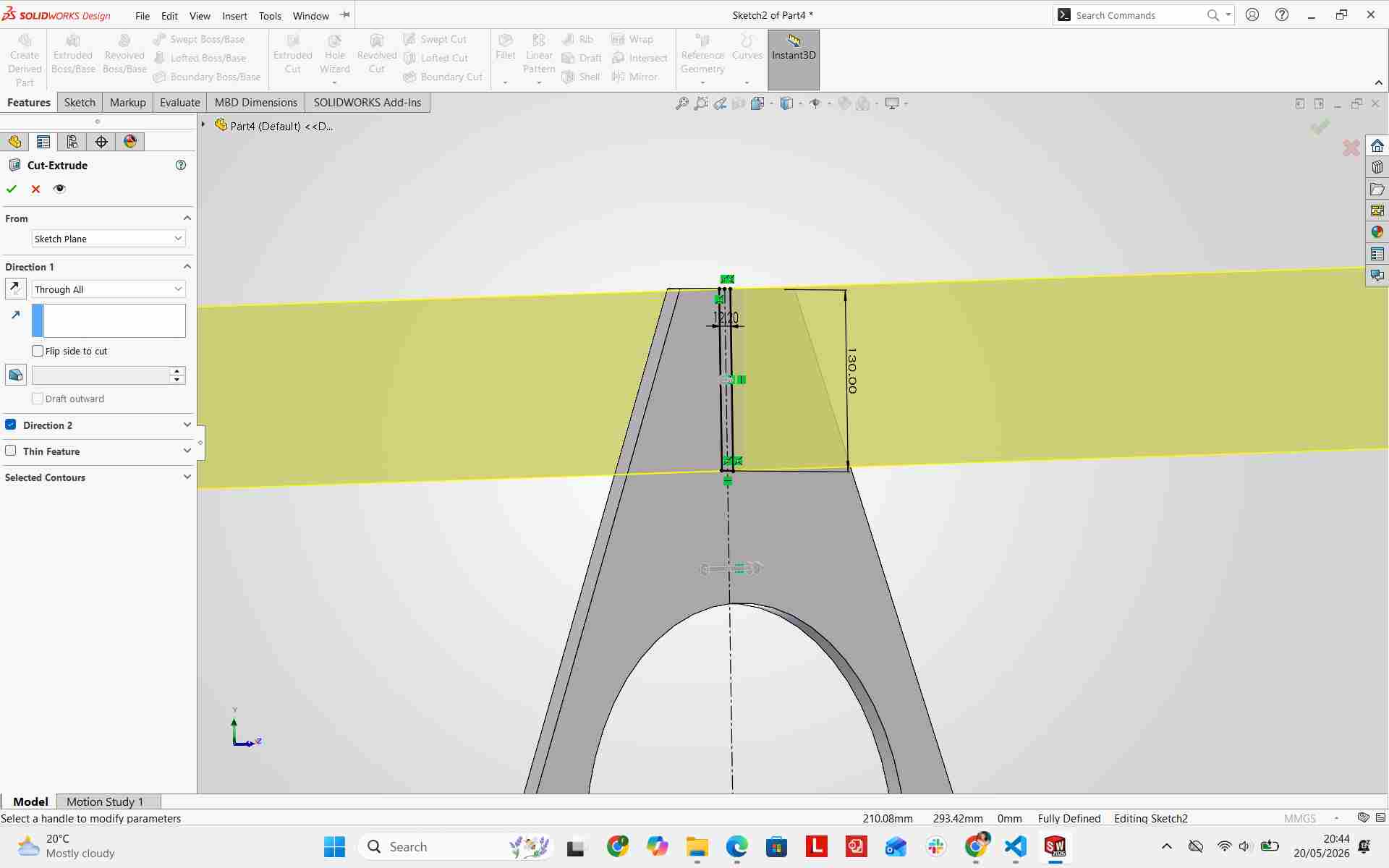Open the Tools menu

tap(270, 15)
